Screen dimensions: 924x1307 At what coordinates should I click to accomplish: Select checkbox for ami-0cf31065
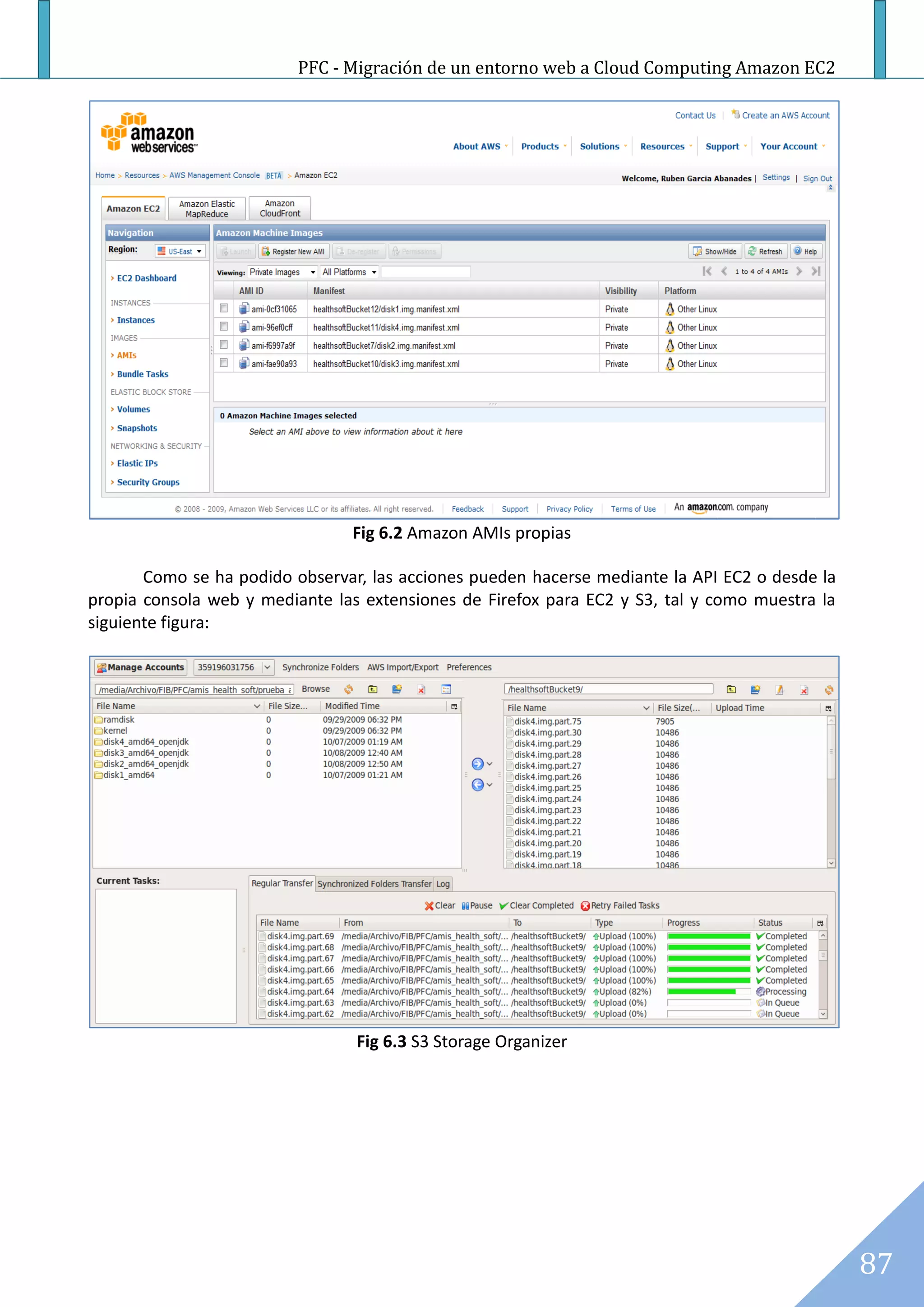(224, 308)
